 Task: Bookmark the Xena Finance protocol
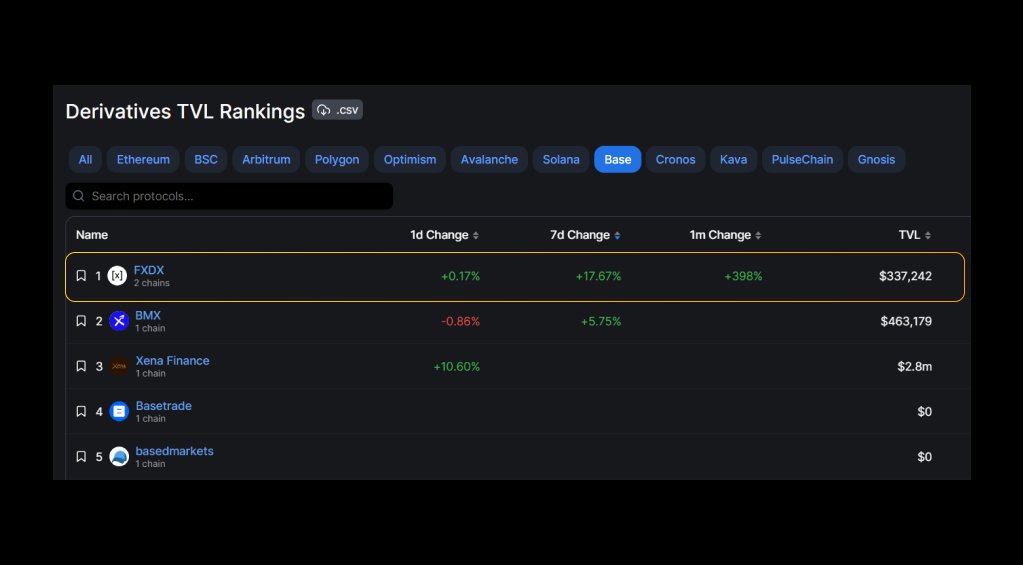81,366
